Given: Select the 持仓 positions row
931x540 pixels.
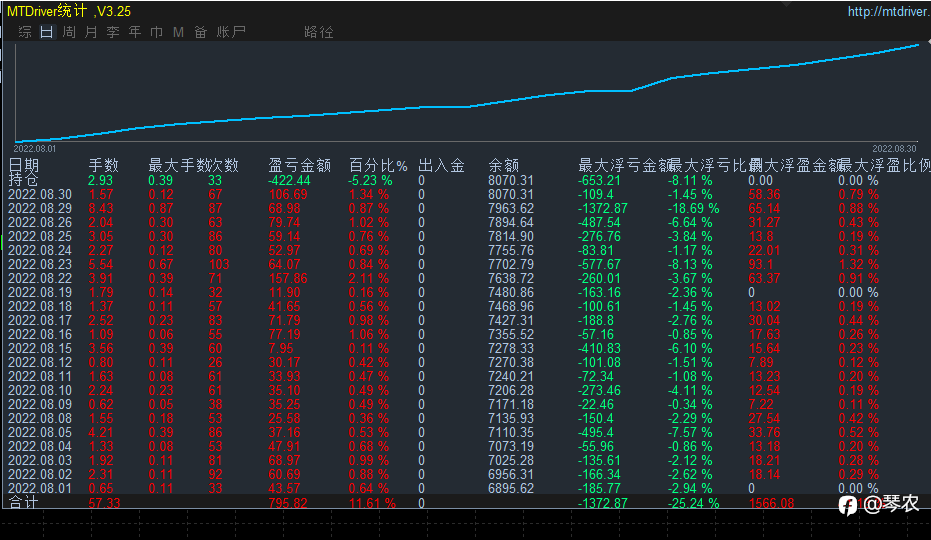Looking at the screenshot, I should 24,180.
